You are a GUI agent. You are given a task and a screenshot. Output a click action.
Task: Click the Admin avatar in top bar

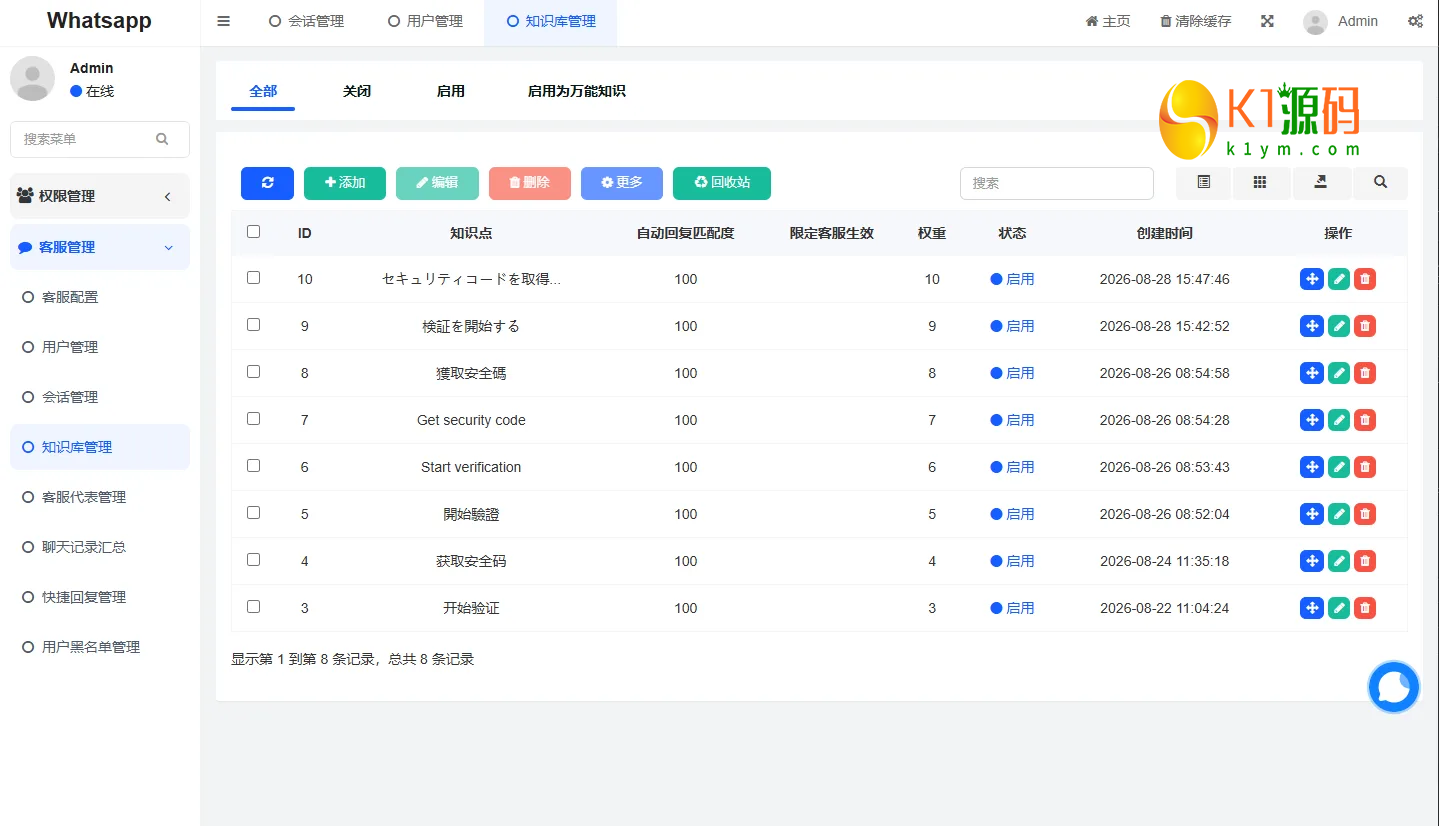(x=1316, y=22)
